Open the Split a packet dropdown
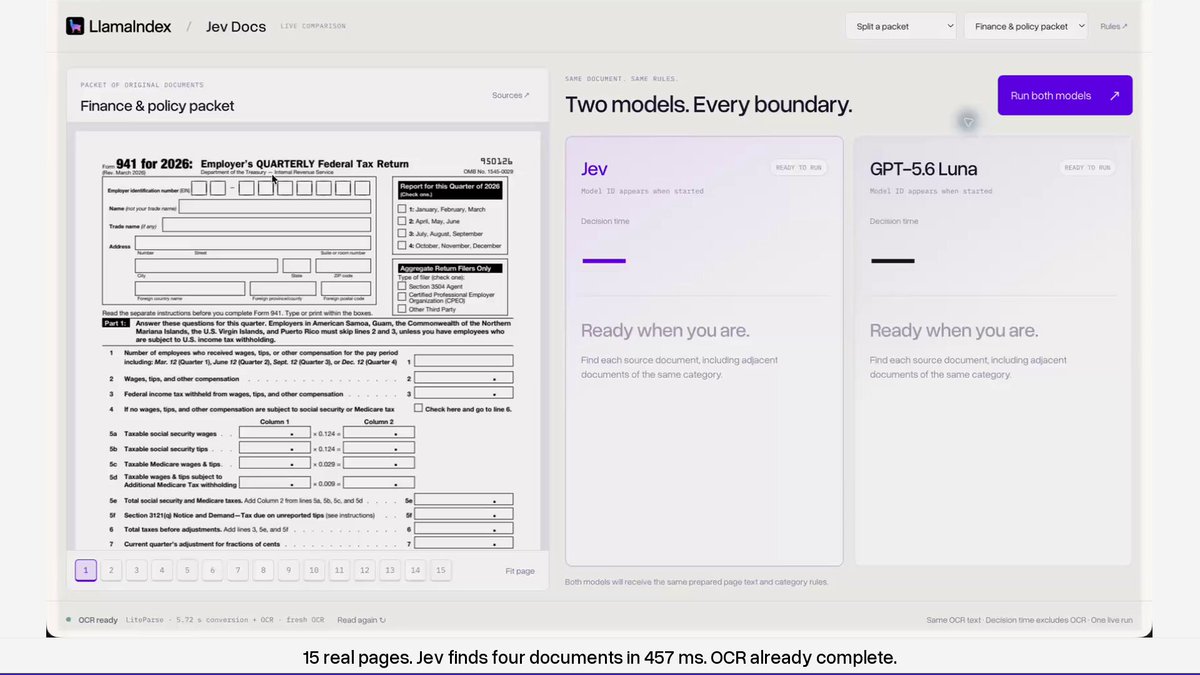This screenshot has width=1200, height=675. pyautogui.click(x=900, y=26)
